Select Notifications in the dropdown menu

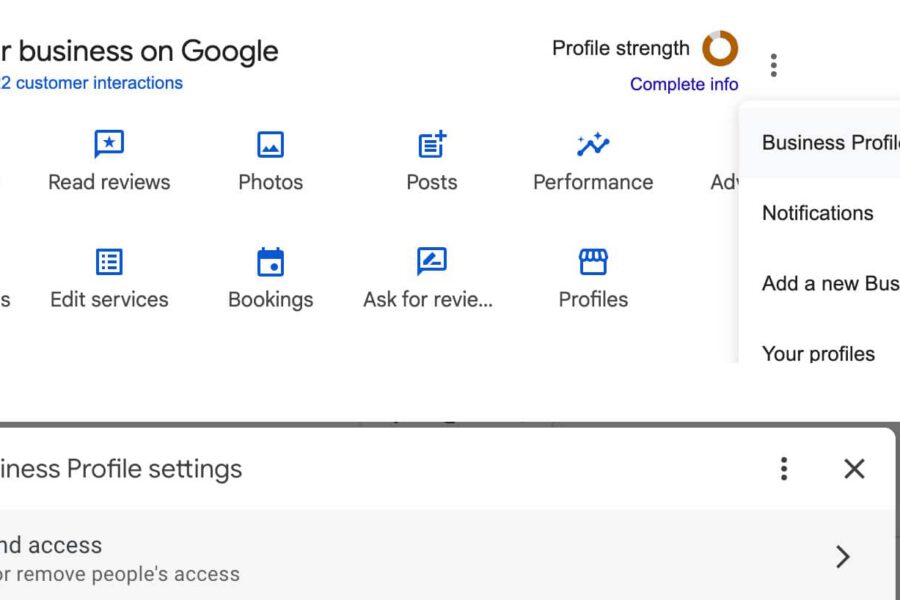[820, 213]
